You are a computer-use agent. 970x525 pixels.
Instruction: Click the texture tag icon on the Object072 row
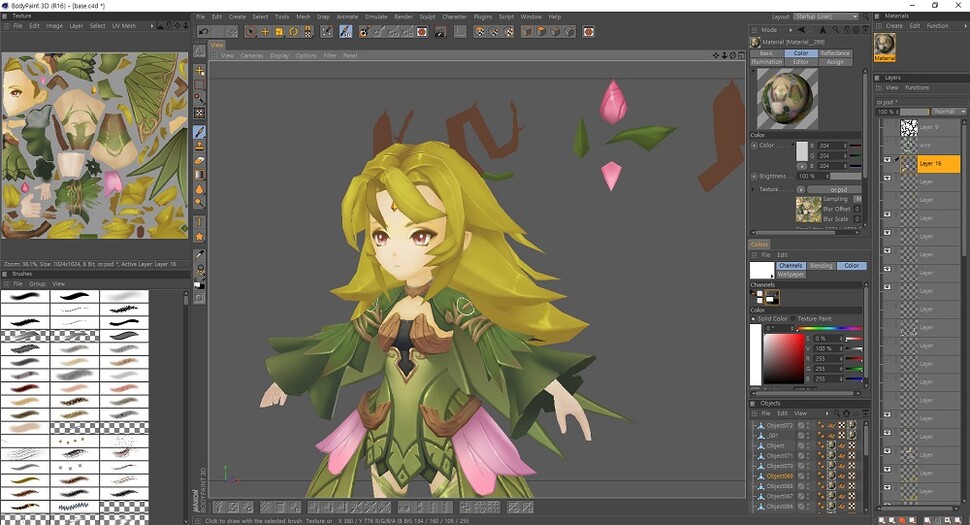(851, 425)
